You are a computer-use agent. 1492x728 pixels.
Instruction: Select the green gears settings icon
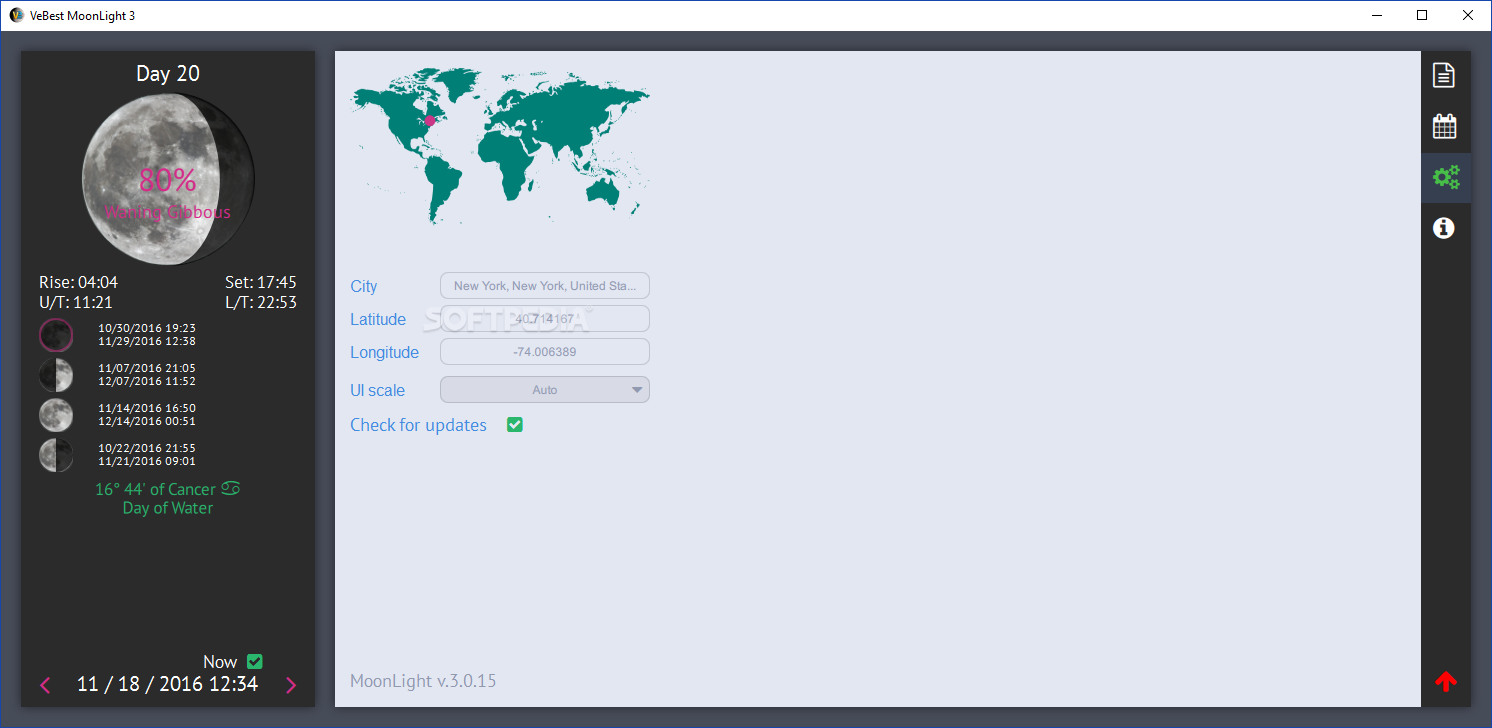pyautogui.click(x=1446, y=178)
